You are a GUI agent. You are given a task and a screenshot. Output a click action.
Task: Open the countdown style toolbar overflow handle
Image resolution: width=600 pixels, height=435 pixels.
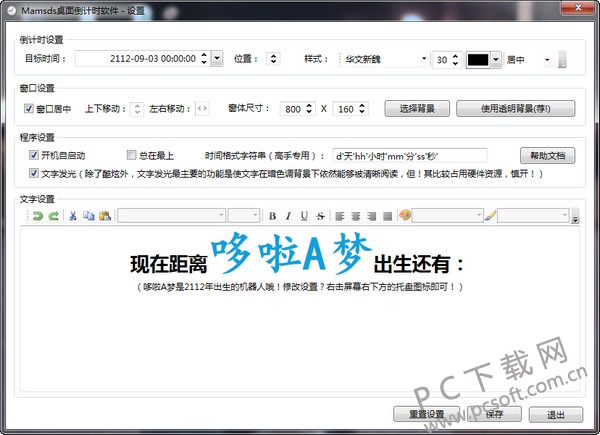[562, 59]
